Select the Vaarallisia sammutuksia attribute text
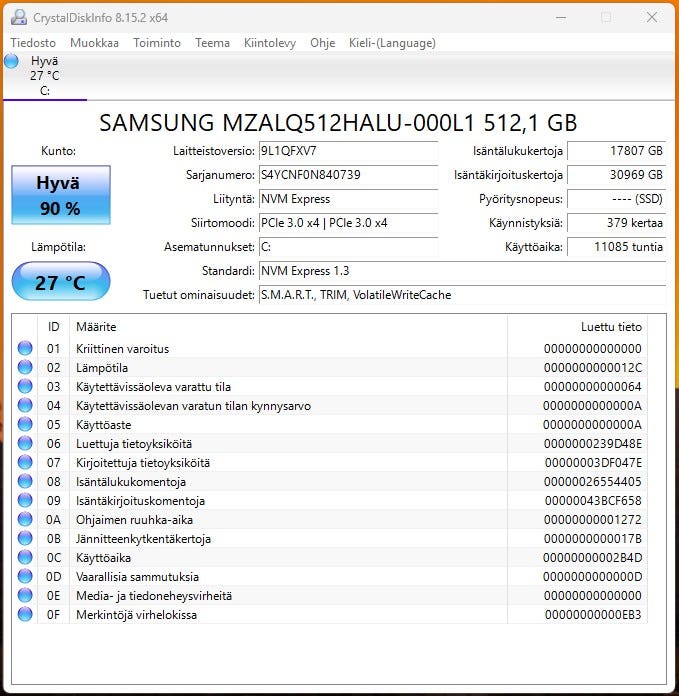The image size is (679, 696). coord(137,577)
